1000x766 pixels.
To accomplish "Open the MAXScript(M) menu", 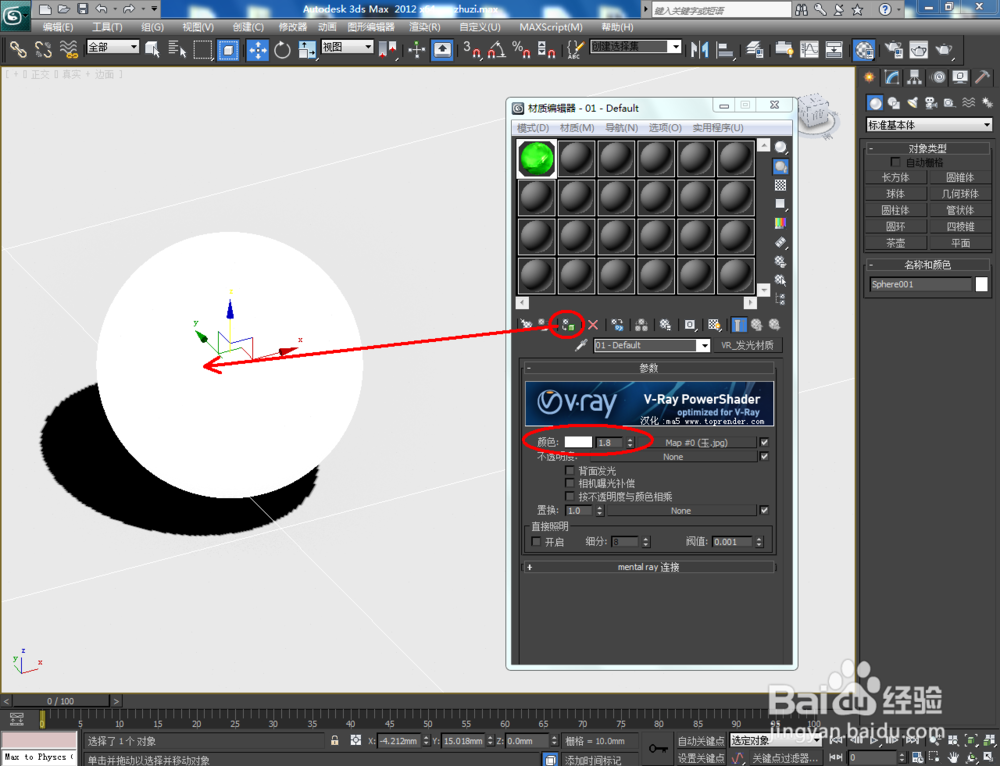I will pyautogui.click(x=551, y=27).
